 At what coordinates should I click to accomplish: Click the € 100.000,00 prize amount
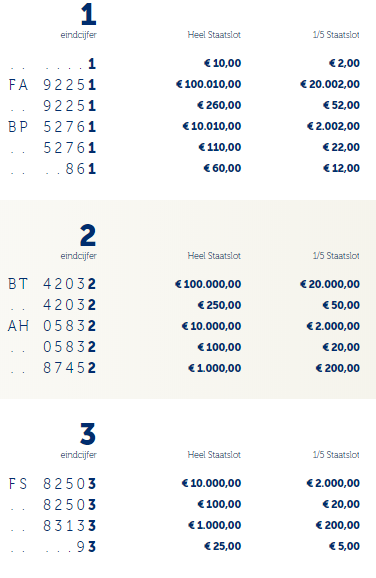(x=208, y=284)
